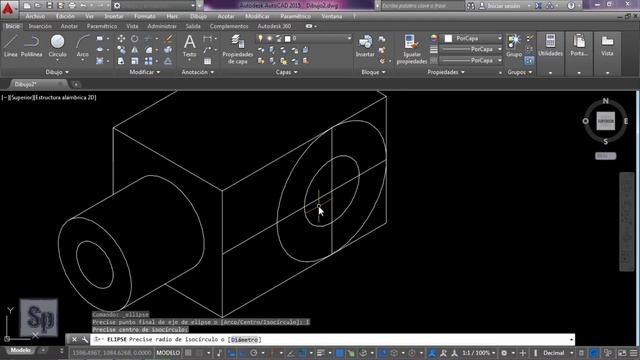Expand the Modificar panel

(x=145, y=72)
